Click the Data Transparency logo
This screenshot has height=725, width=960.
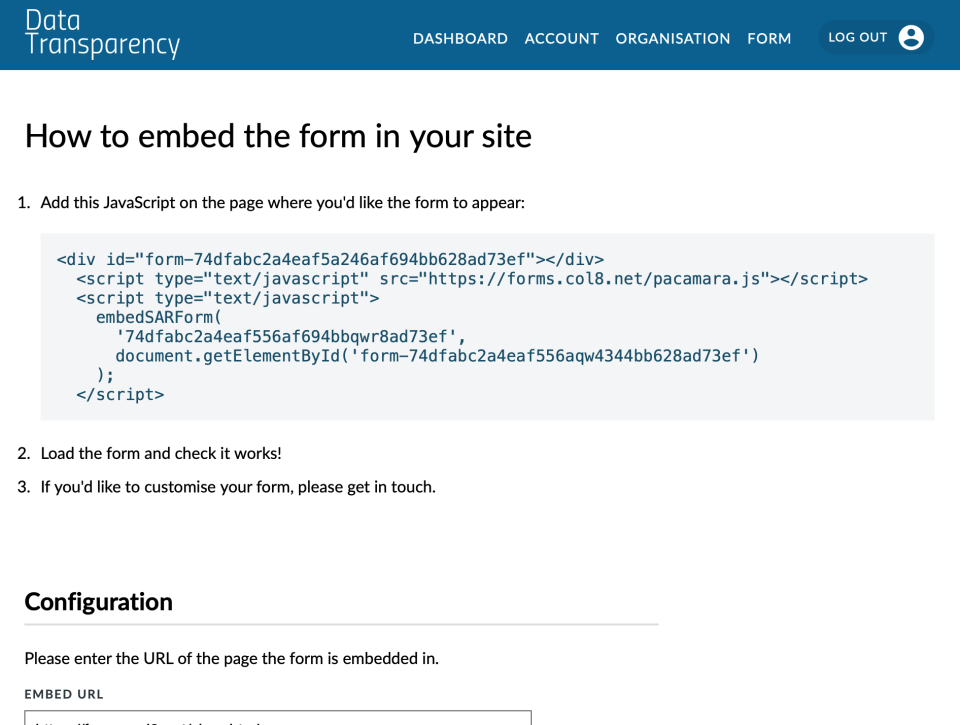pyautogui.click(x=102, y=34)
